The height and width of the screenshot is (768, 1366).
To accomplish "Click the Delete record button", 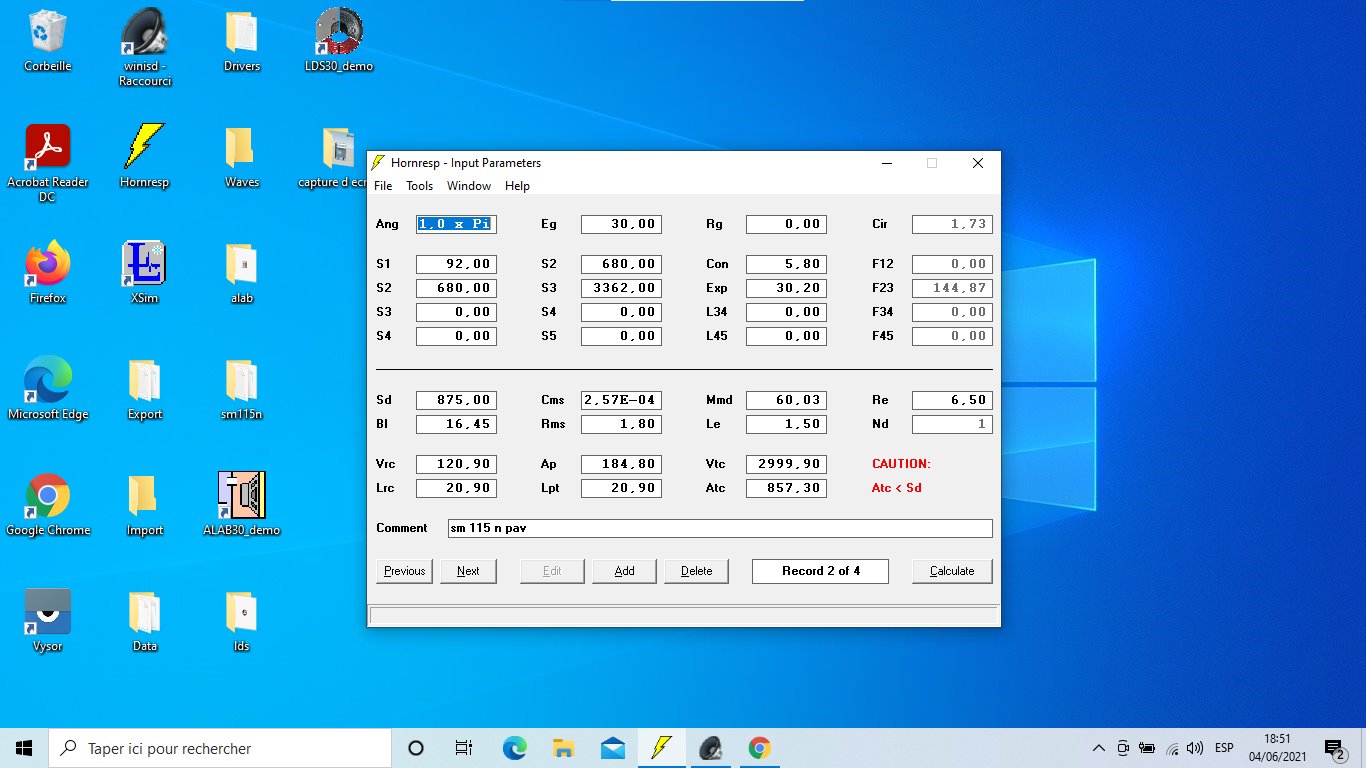I will [696, 571].
